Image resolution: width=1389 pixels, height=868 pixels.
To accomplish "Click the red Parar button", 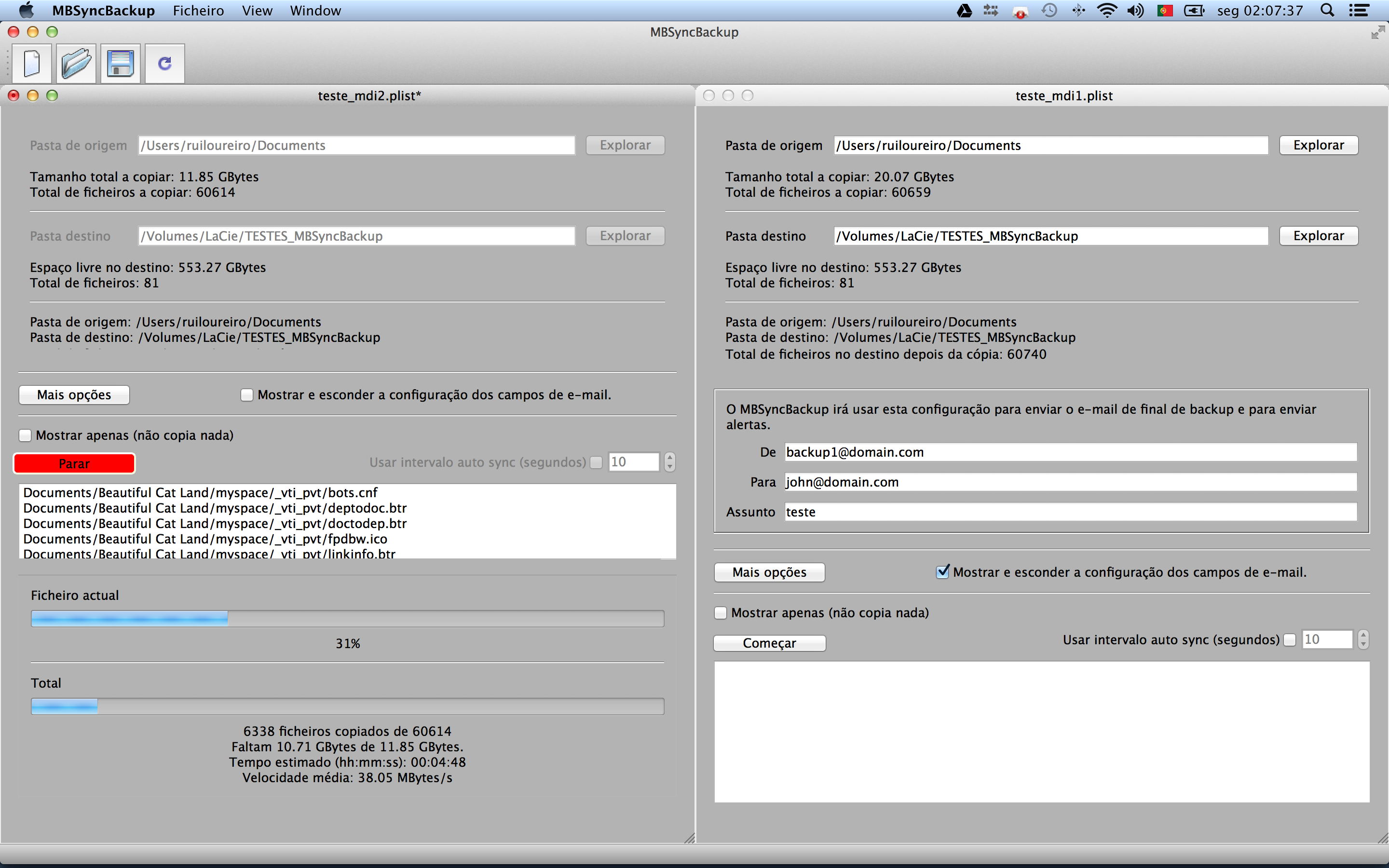I will click(74, 464).
